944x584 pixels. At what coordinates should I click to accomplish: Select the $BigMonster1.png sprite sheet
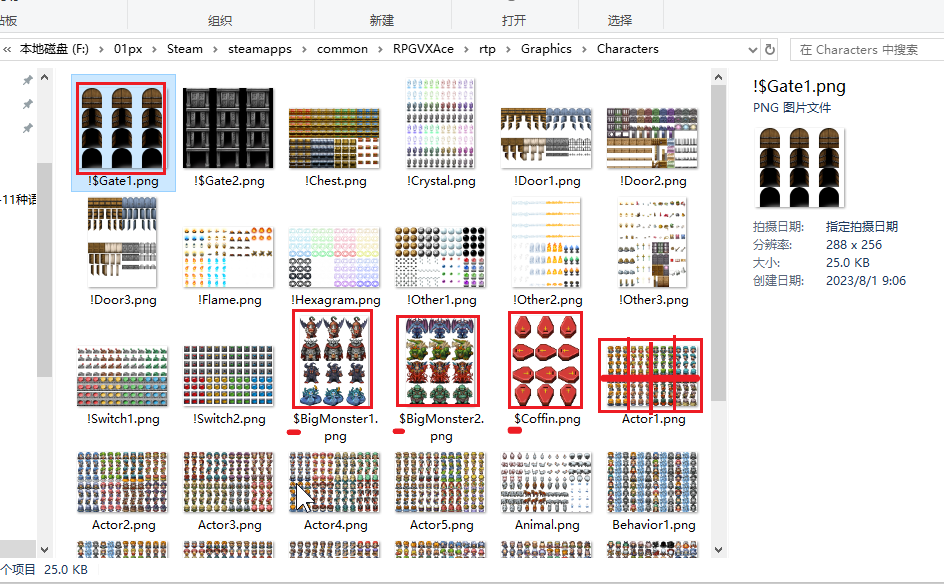332,359
